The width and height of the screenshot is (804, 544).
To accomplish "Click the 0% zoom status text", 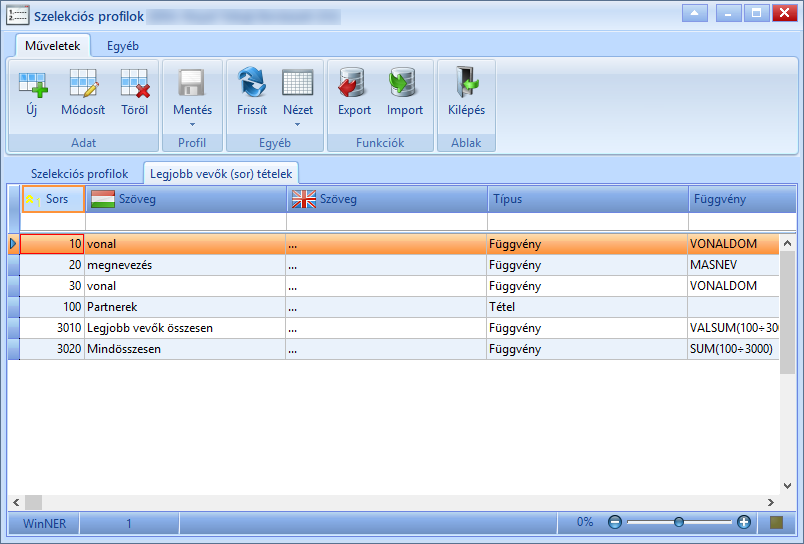I will pyautogui.click(x=585, y=522).
